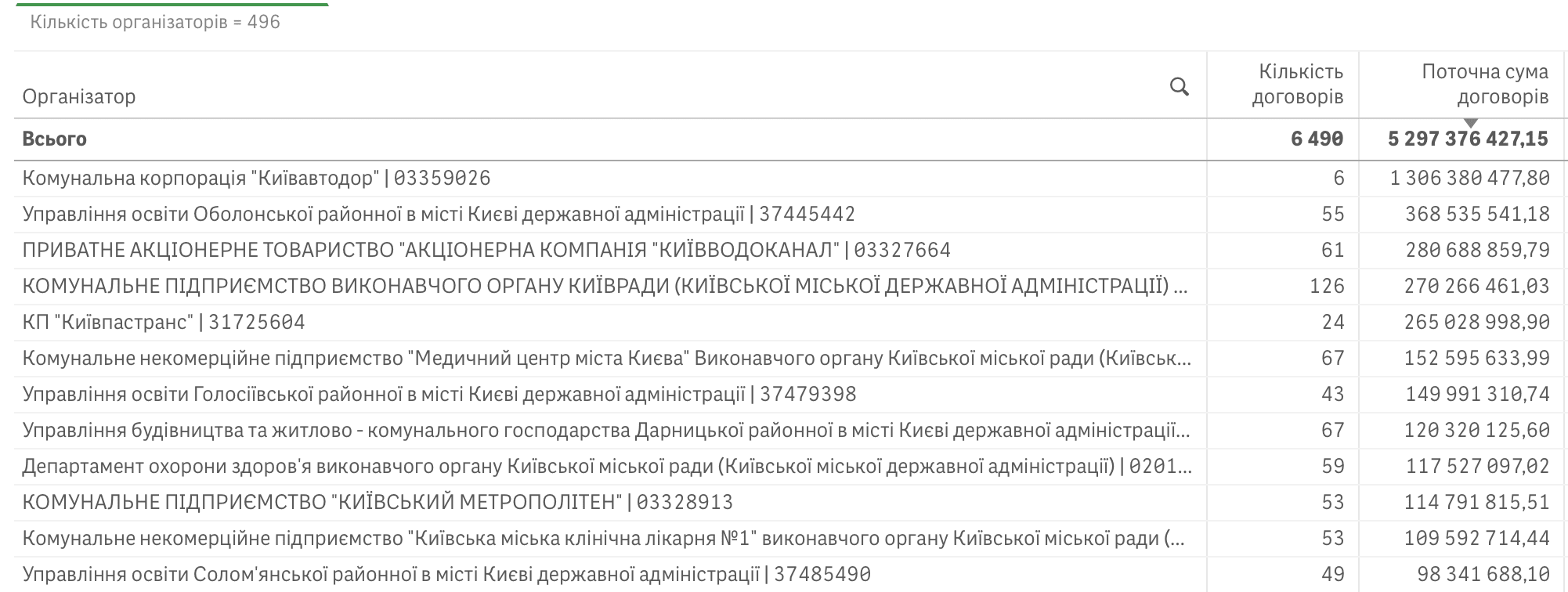Select Управління освіти Оболонської районної row
This screenshot has height=592, width=1568.
(x=439, y=215)
